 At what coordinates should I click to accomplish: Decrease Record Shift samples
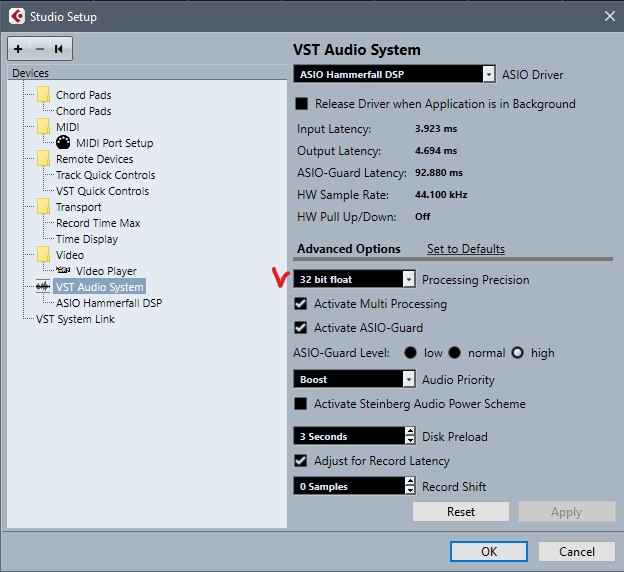410,490
